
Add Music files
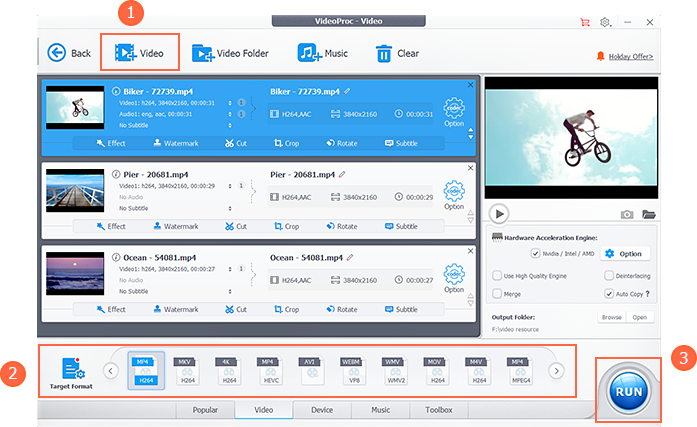(x=322, y=53)
